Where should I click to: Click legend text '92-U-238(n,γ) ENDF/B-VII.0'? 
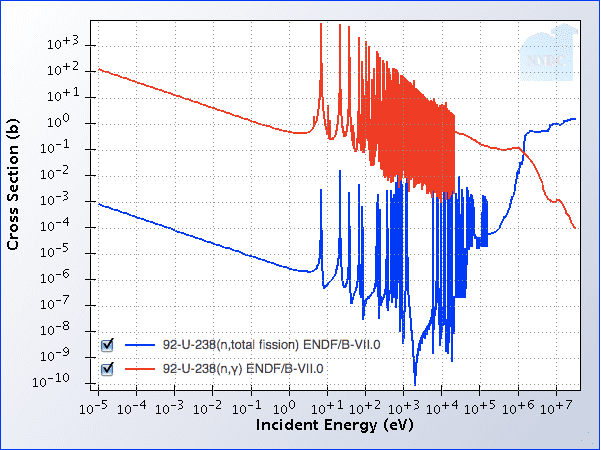point(243,369)
